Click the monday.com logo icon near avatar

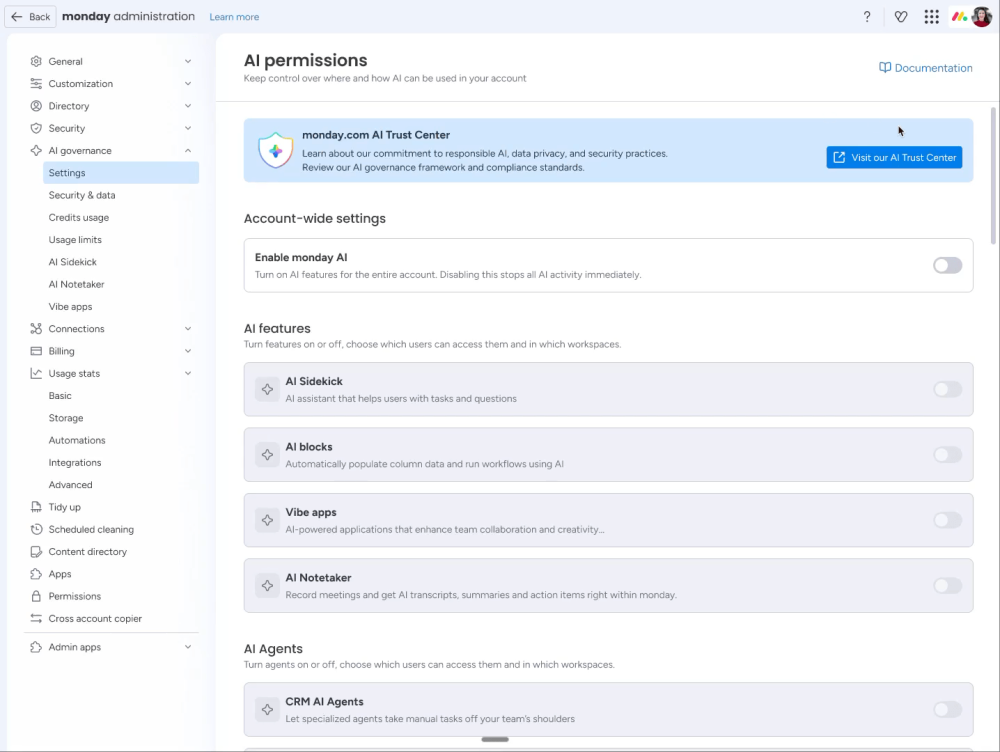click(958, 17)
